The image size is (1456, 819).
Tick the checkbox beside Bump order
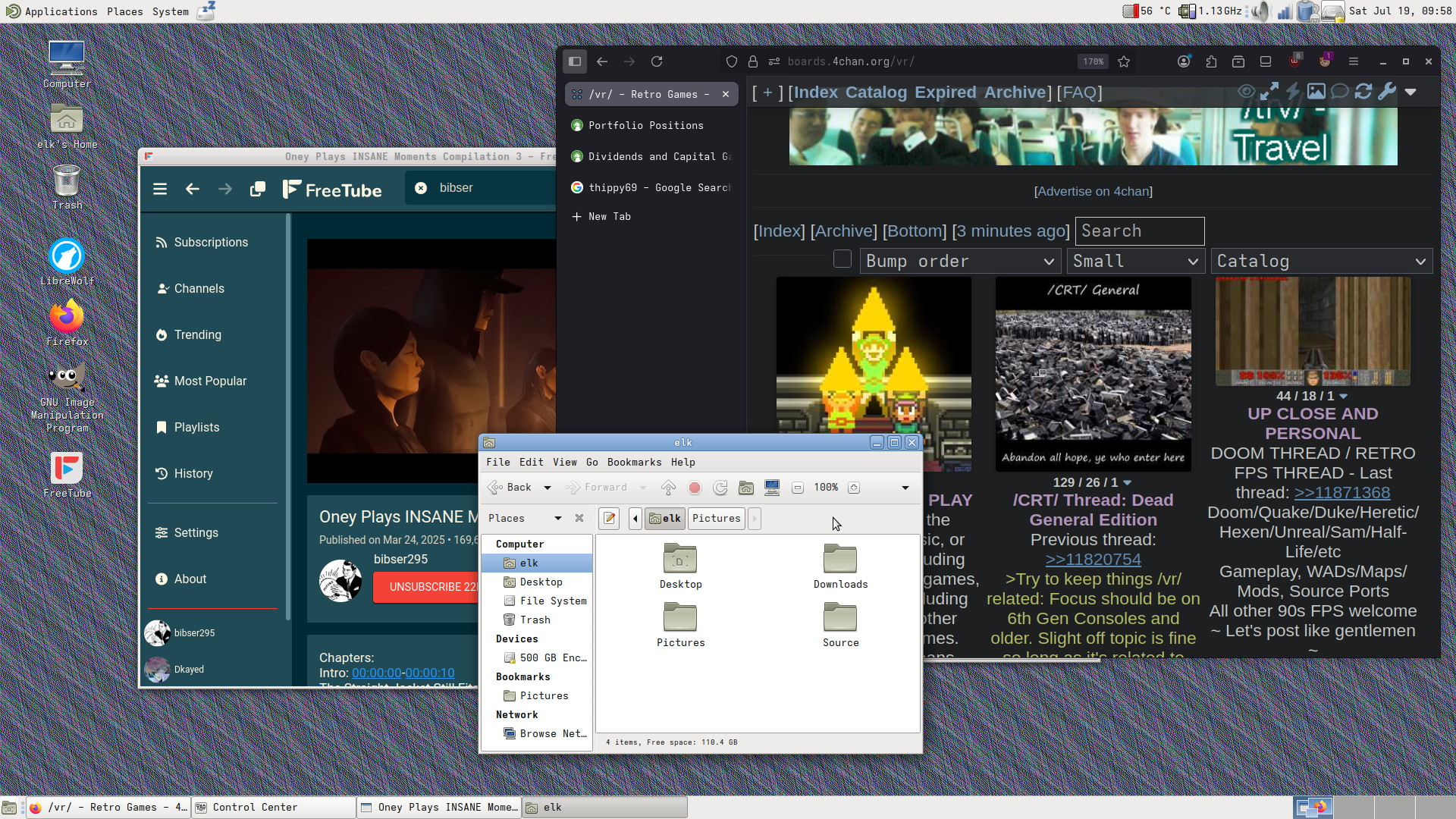(x=843, y=259)
